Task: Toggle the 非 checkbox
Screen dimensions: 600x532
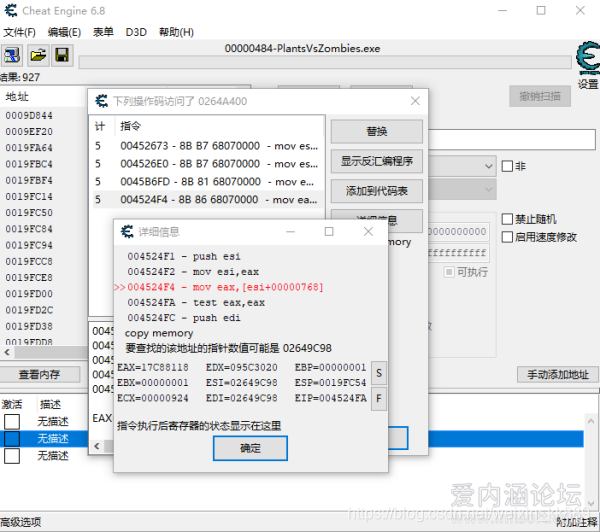Action: click(x=507, y=166)
